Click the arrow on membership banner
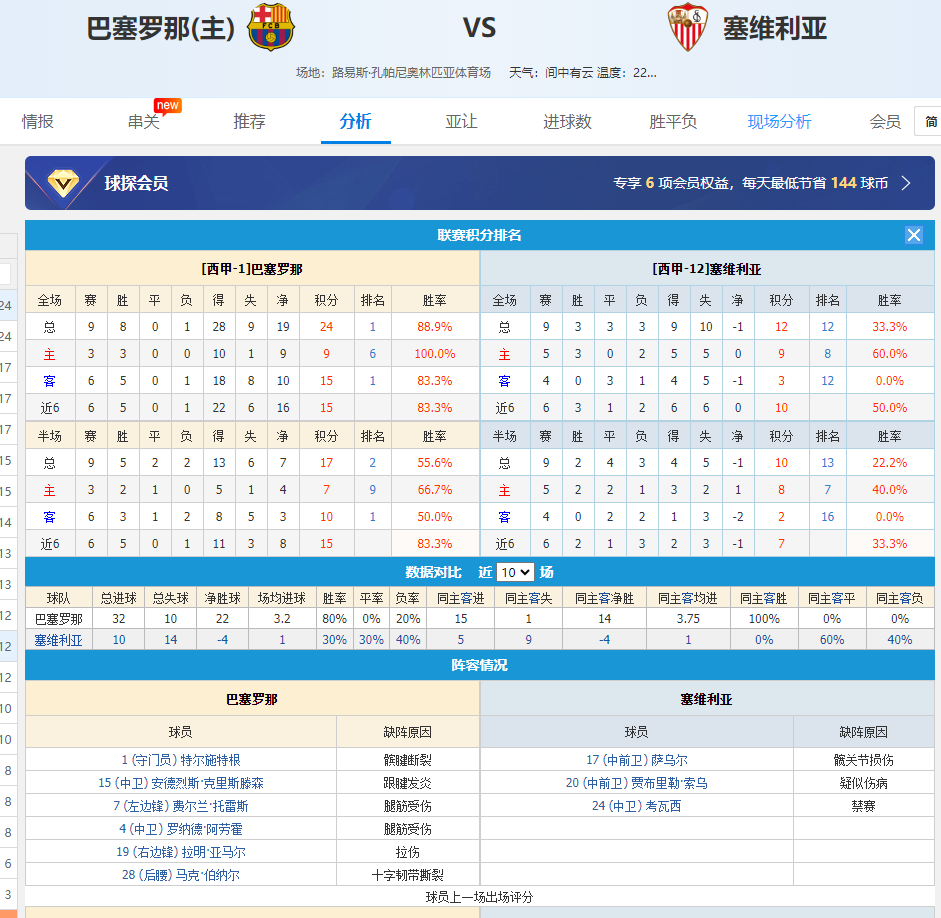Screen dimensions: 941x918 tap(906, 183)
